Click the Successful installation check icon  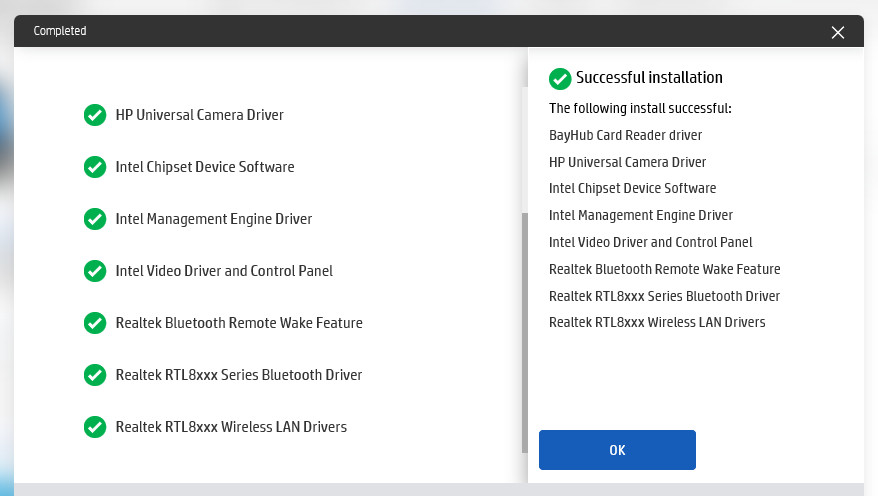pos(560,79)
